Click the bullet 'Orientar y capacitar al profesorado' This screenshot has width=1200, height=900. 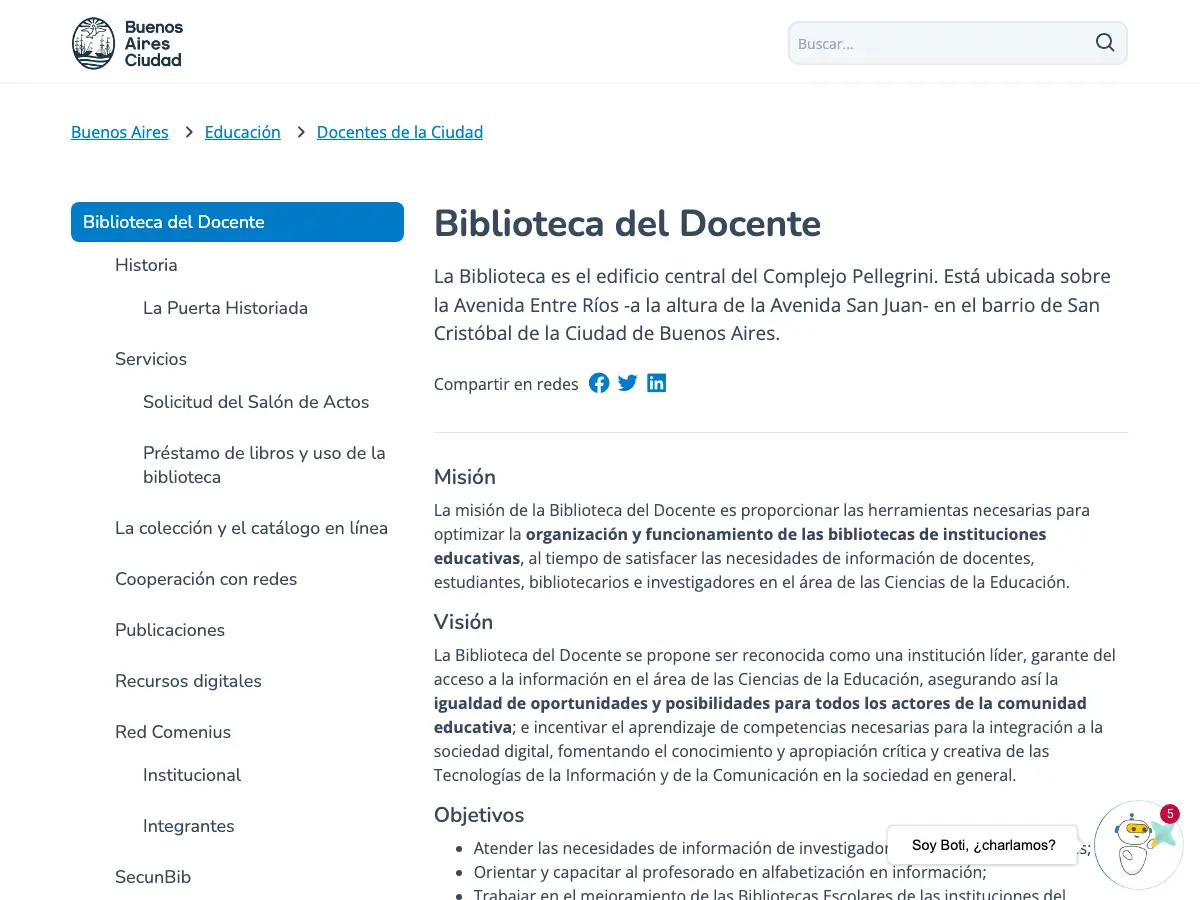730,872
